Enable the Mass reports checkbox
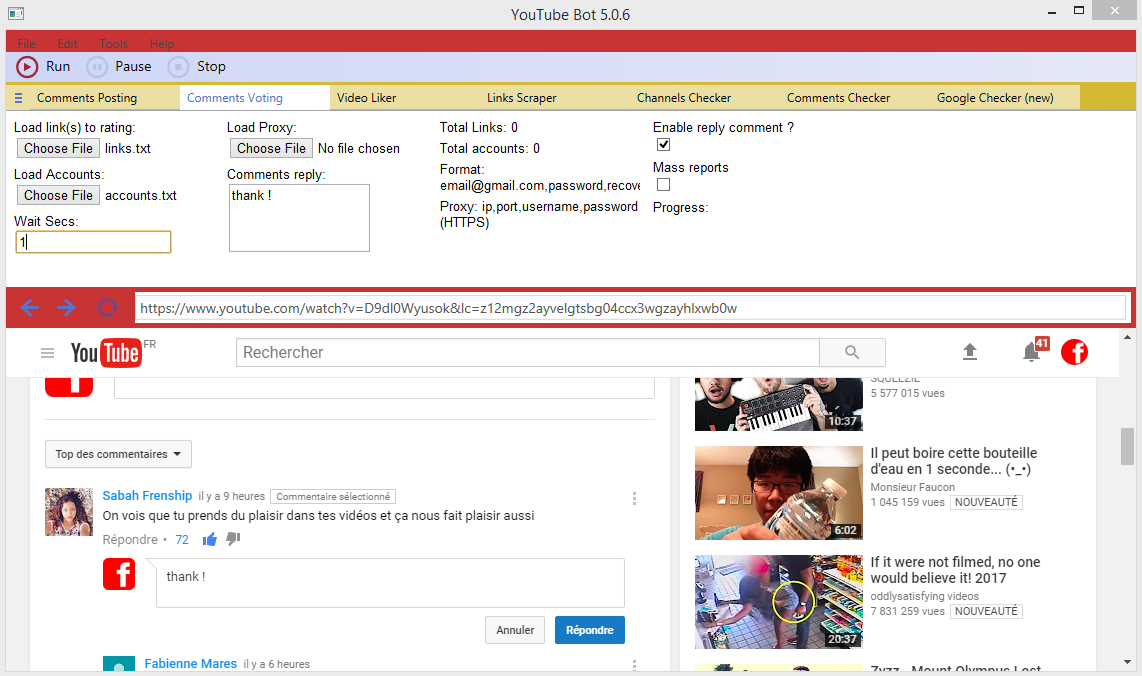Screen dimensions: 1142x676 [663, 184]
